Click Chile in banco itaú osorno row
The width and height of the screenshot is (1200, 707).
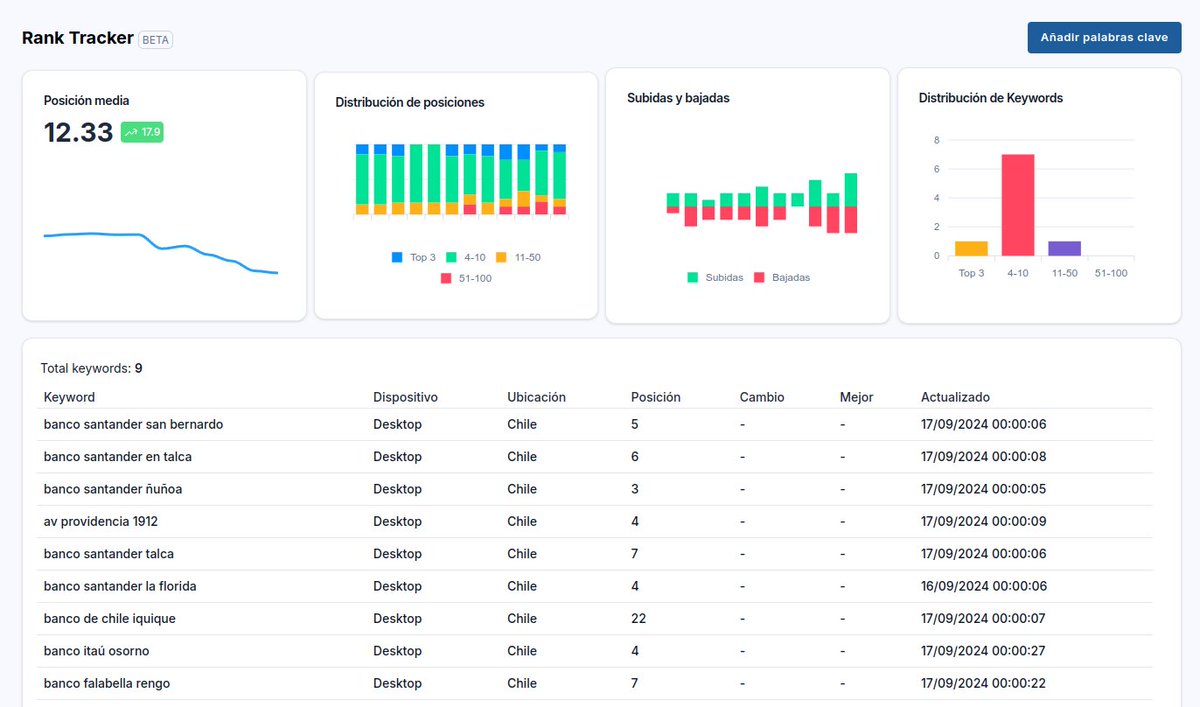pyautogui.click(x=522, y=651)
